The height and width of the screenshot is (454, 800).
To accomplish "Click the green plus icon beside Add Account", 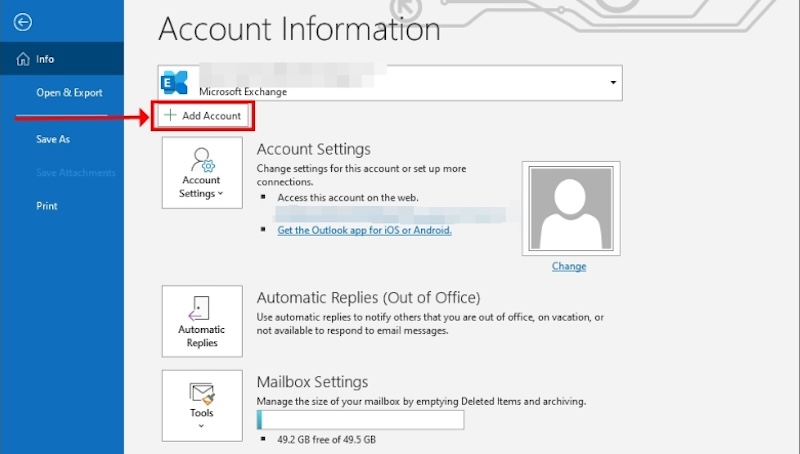I will click(x=170, y=115).
